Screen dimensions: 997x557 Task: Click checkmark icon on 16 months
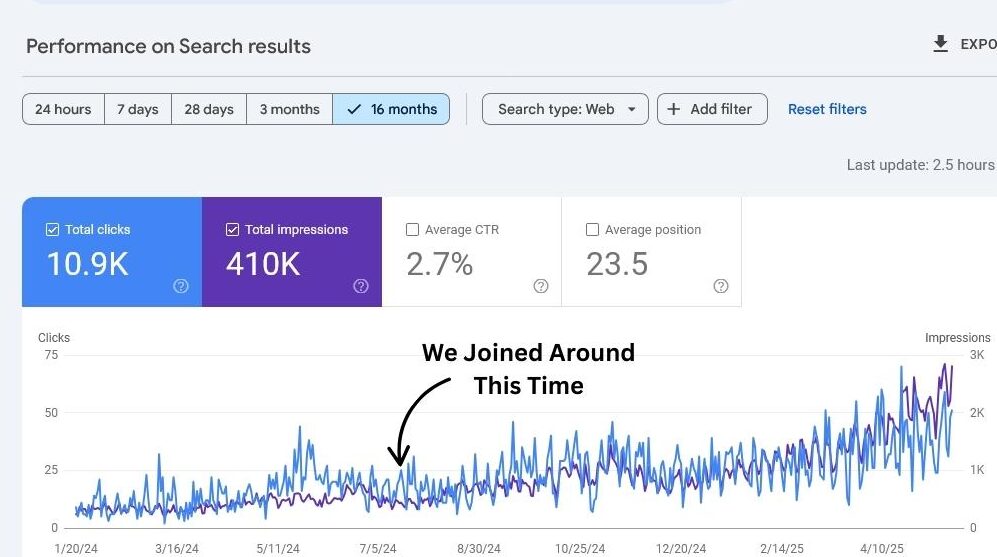354,109
